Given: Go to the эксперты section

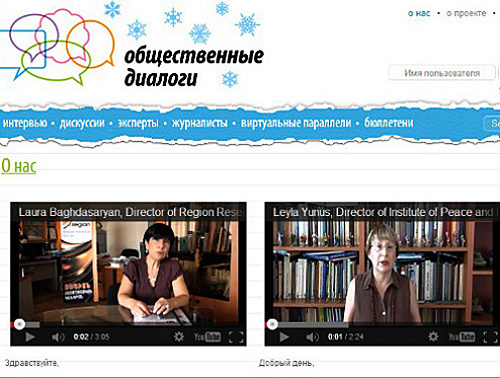Looking at the screenshot, I should tap(138, 123).
